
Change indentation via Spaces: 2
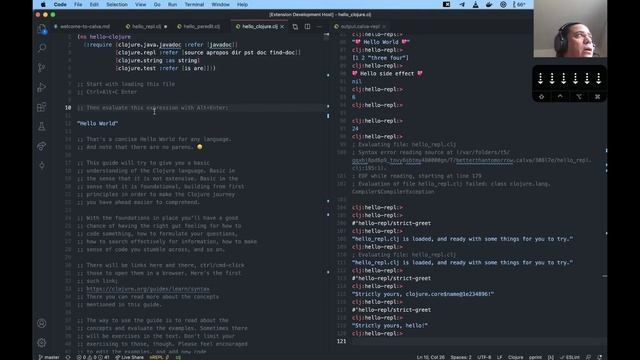coord(461,357)
